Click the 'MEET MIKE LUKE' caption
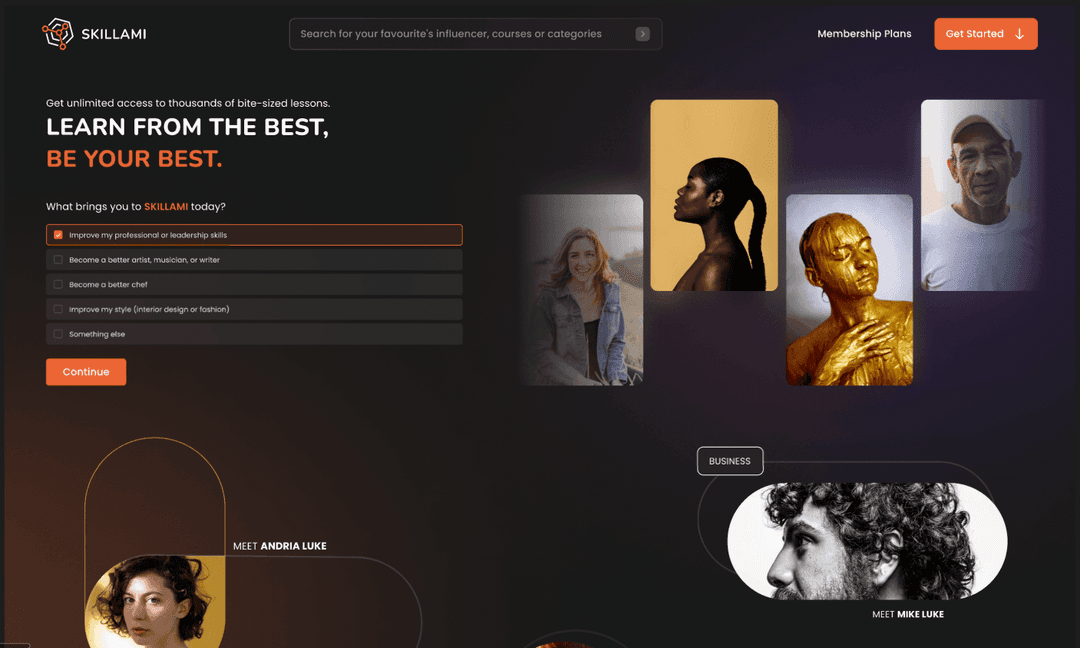Viewport: 1080px width, 648px height. (x=908, y=614)
